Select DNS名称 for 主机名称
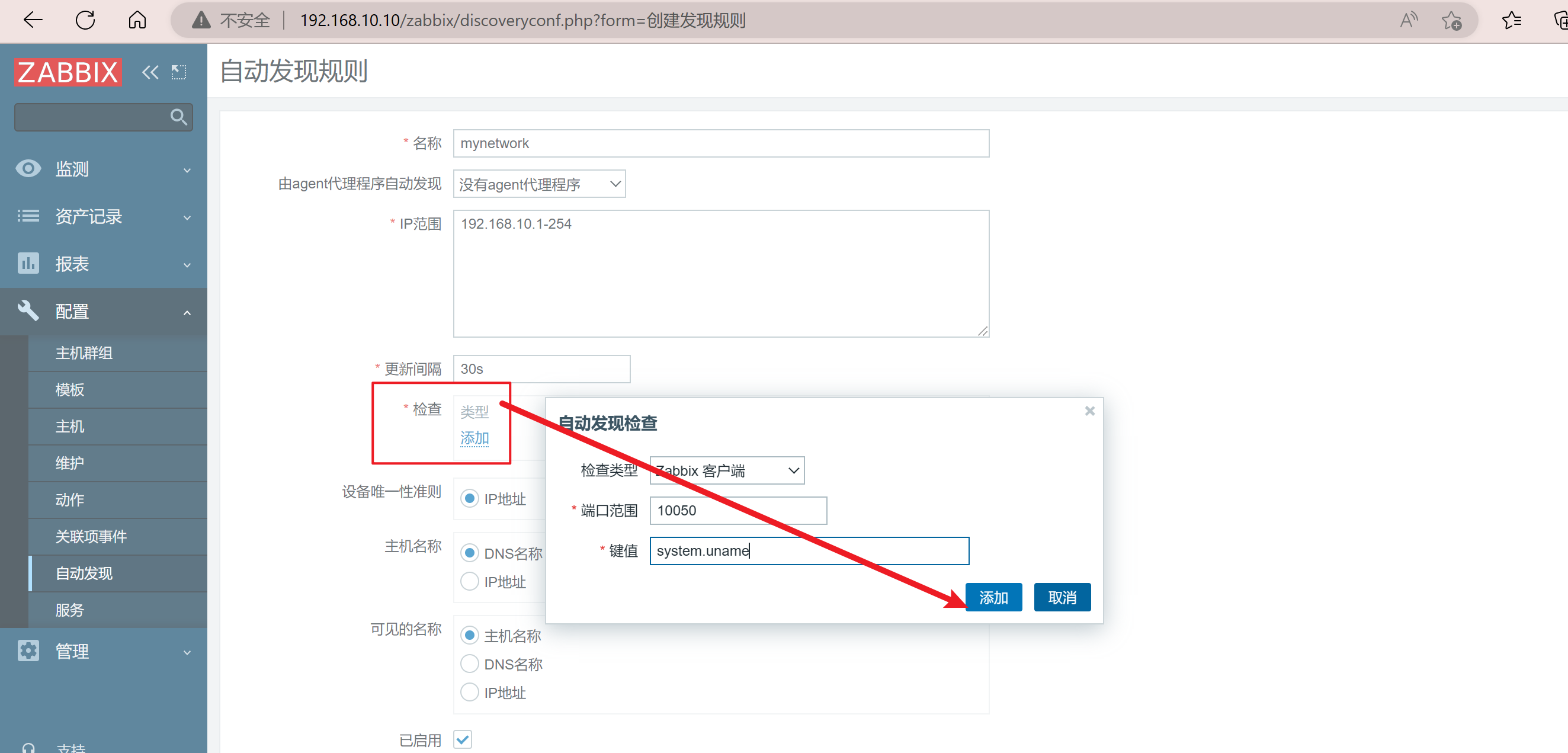This screenshot has height=753, width=1568. pyautogui.click(x=469, y=553)
